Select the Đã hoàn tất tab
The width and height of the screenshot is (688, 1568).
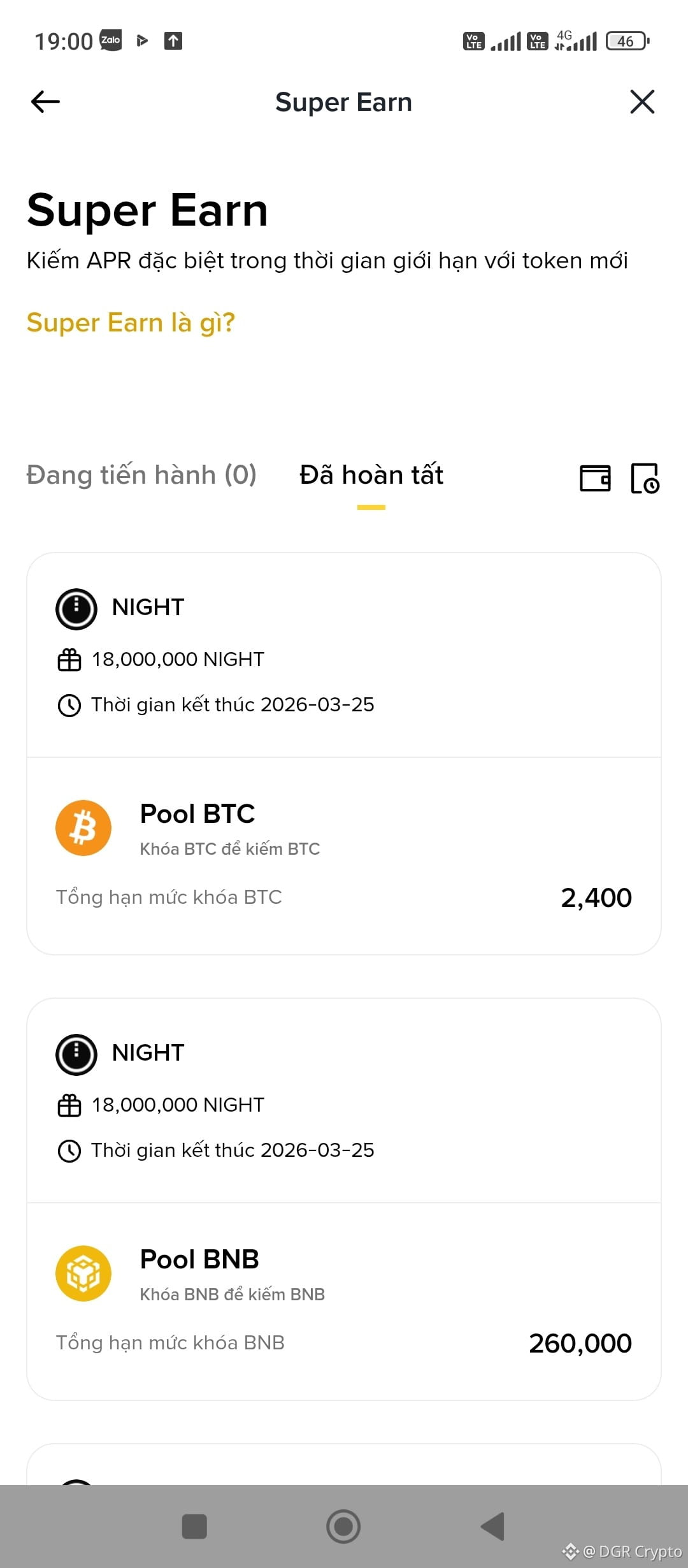pos(371,475)
